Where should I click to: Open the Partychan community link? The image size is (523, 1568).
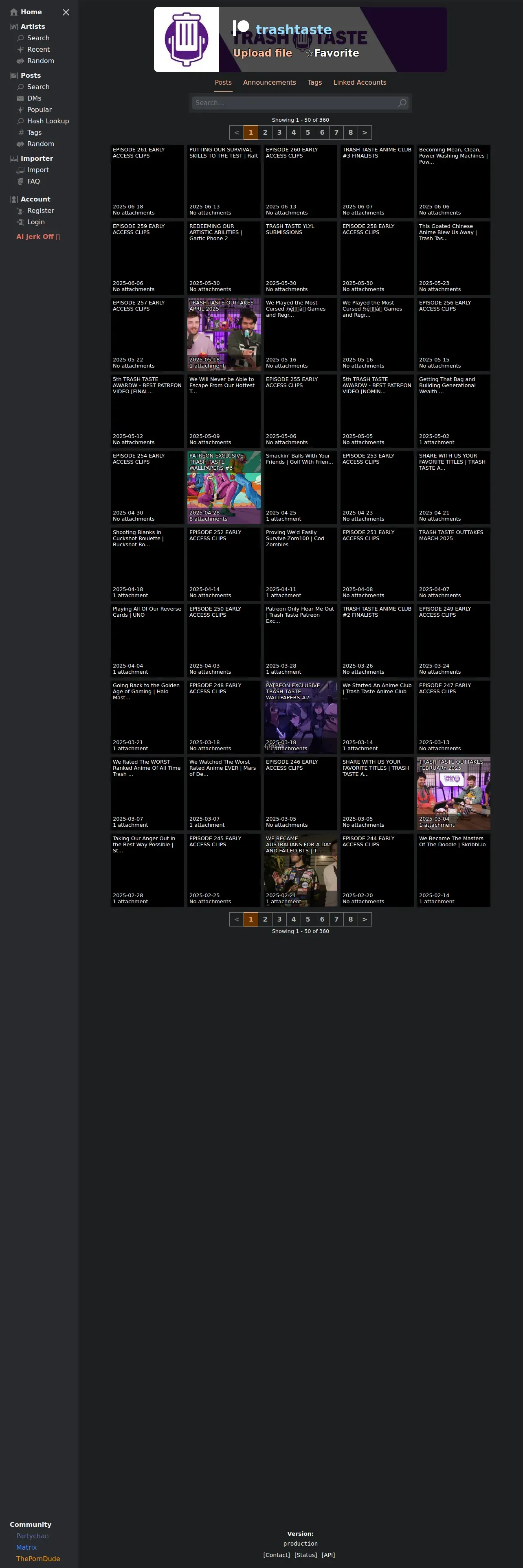(x=32, y=1536)
